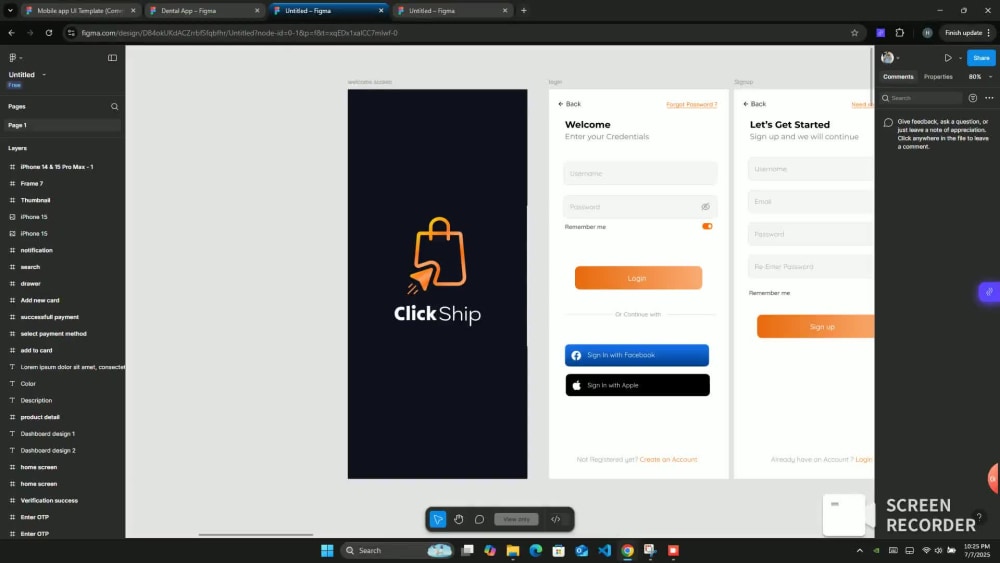Switch to the Properties tab
This screenshot has height=563, width=1000.
pos(938,77)
